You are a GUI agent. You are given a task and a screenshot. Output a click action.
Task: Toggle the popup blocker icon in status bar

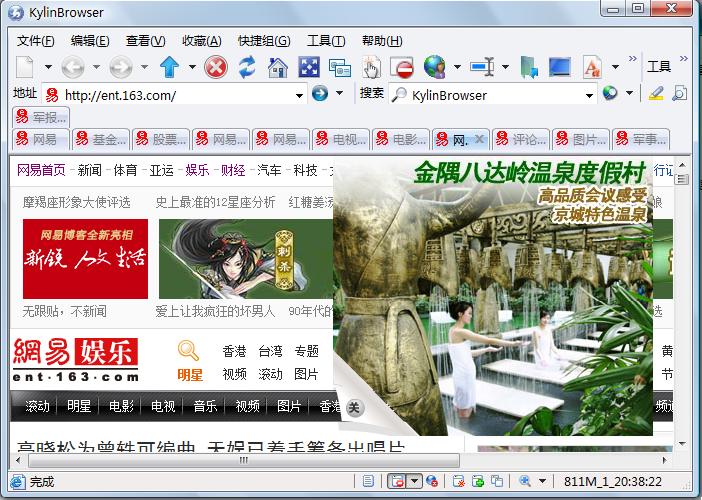point(397,481)
